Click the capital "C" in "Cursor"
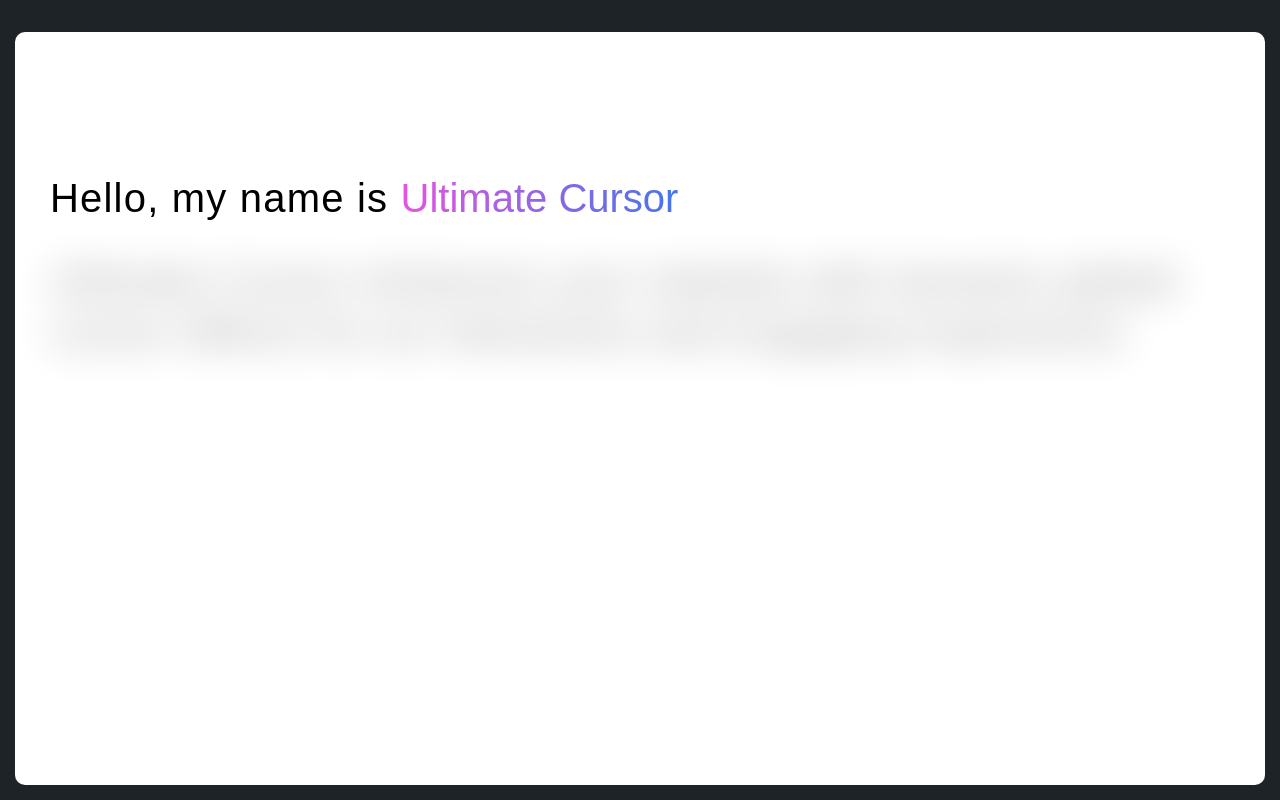1280x800 pixels. click(x=573, y=199)
